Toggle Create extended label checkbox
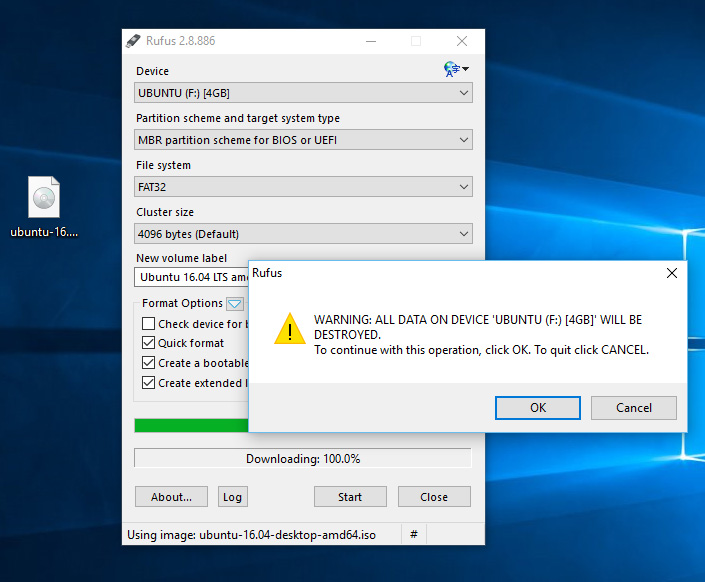Image resolution: width=705 pixels, height=582 pixels. [148, 382]
